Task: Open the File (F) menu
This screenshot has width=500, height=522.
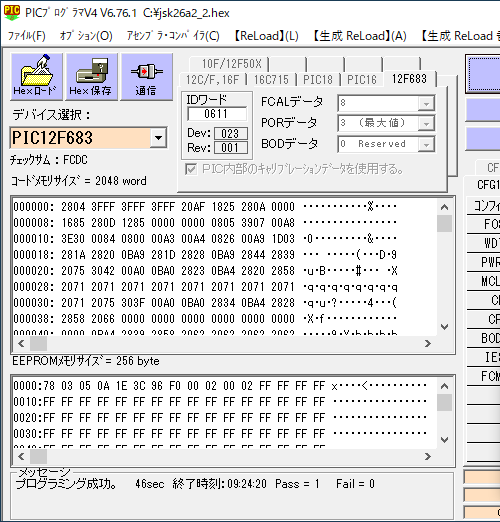Action: [x=27, y=36]
